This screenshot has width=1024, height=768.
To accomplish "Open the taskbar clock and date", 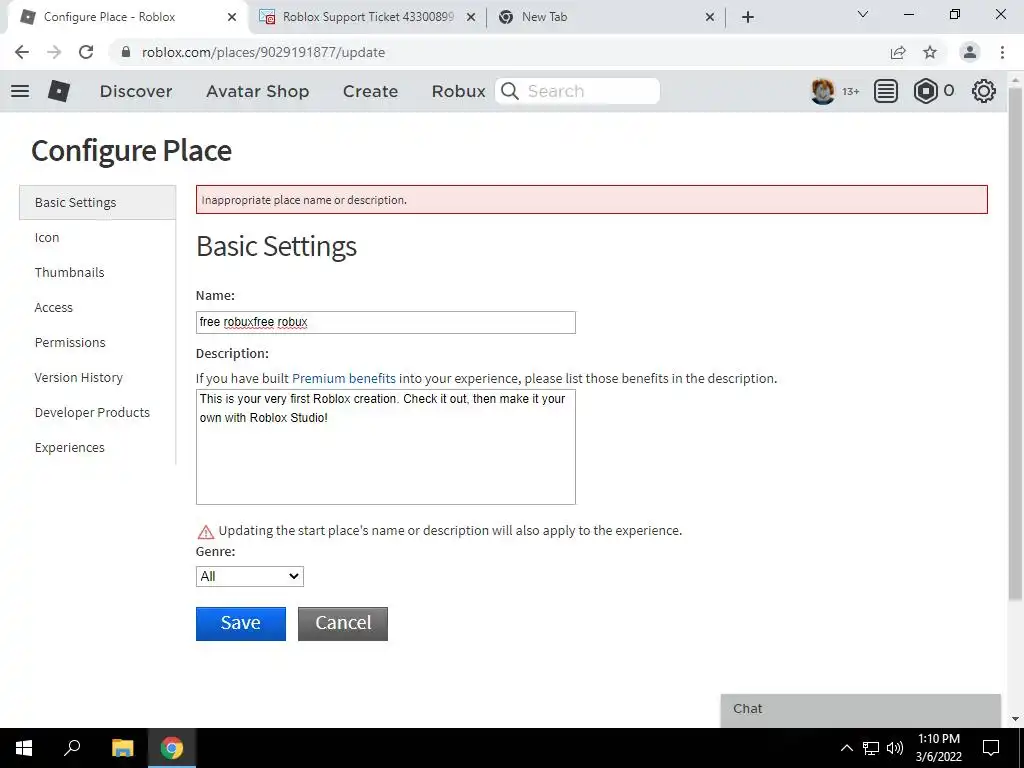I will pos(938,748).
